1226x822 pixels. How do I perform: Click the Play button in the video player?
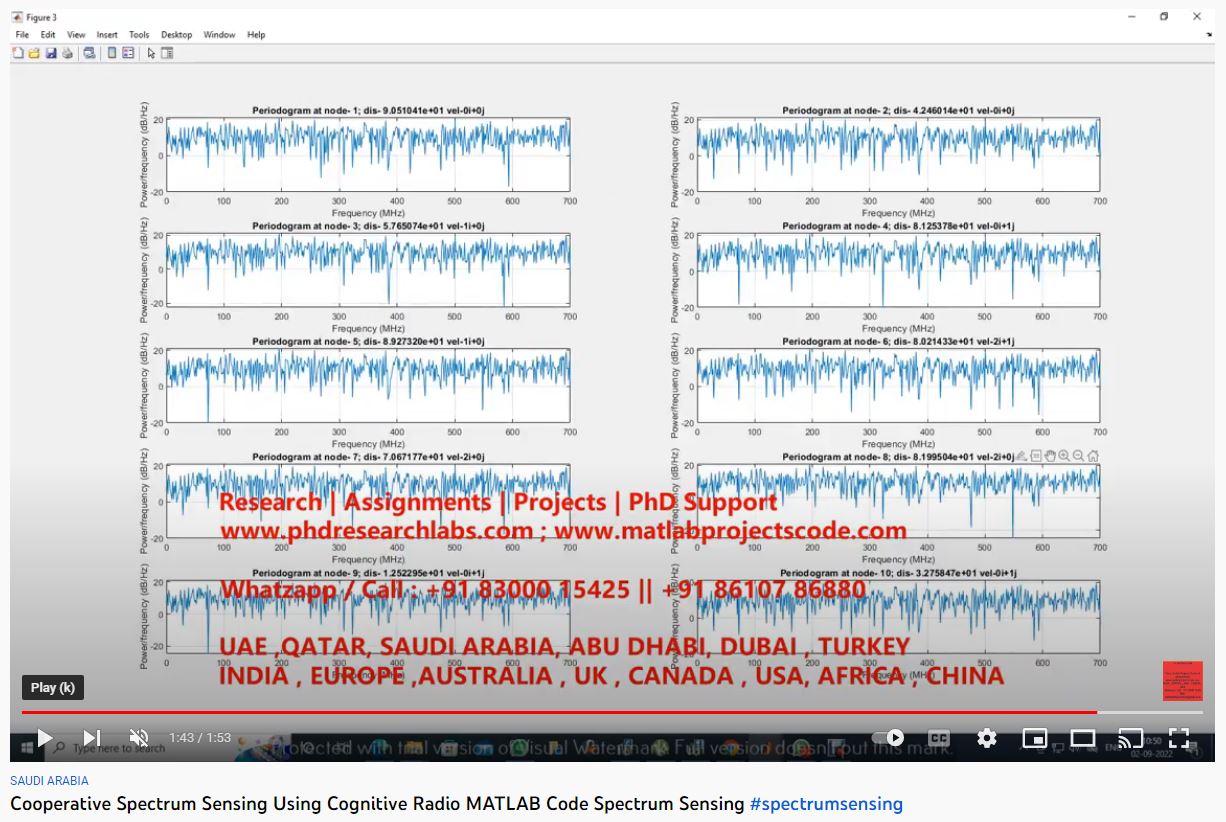[x=45, y=738]
